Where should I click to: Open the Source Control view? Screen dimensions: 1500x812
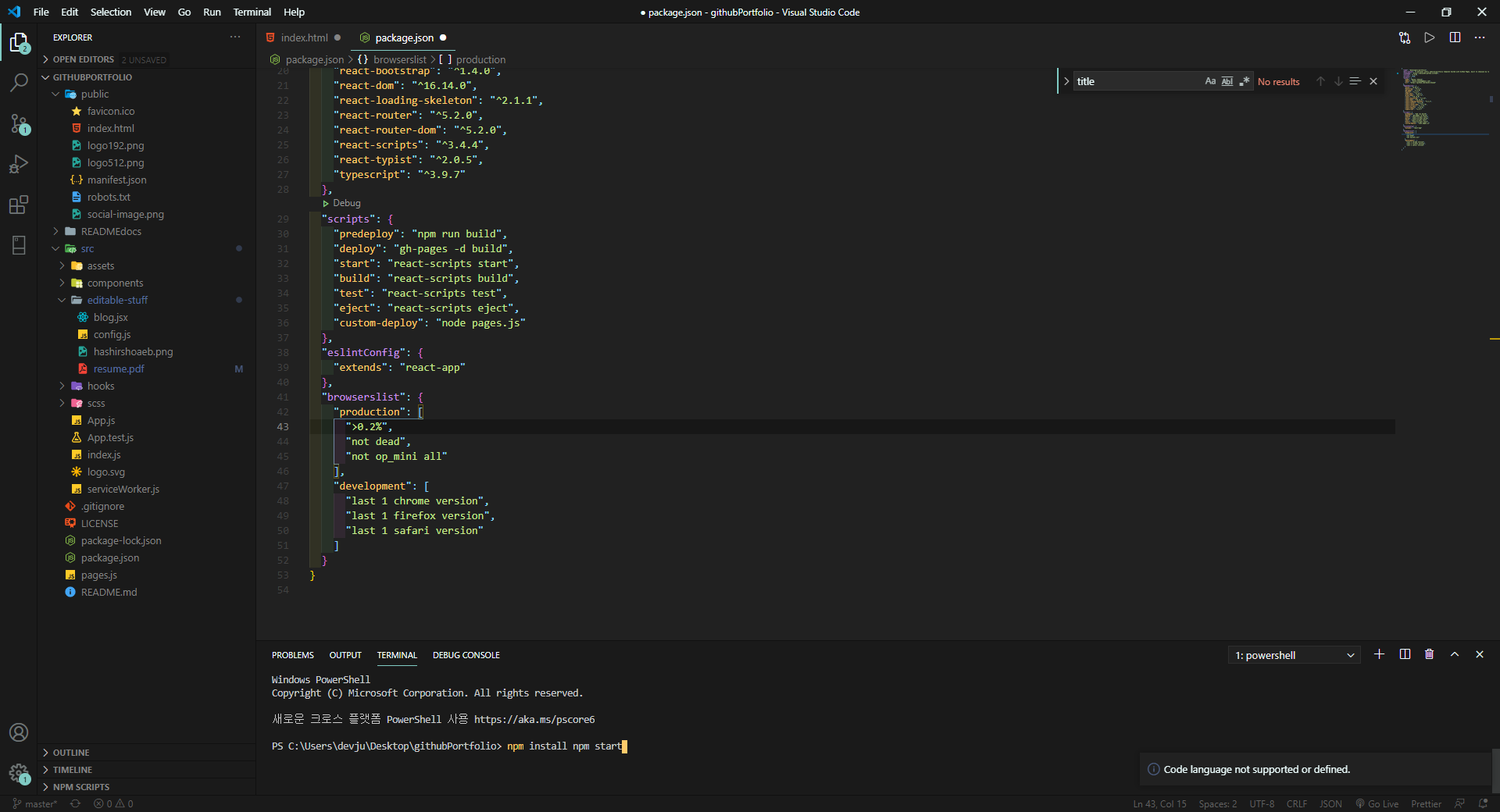click(19, 123)
